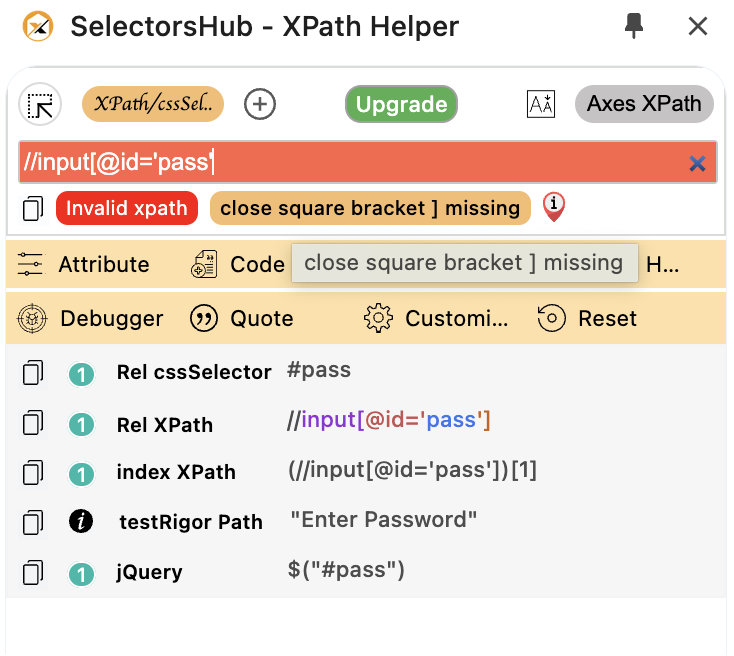Click the (//input[@id='pass'])[1] value
The height and width of the screenshot is (656, 734).
[412, 470]
